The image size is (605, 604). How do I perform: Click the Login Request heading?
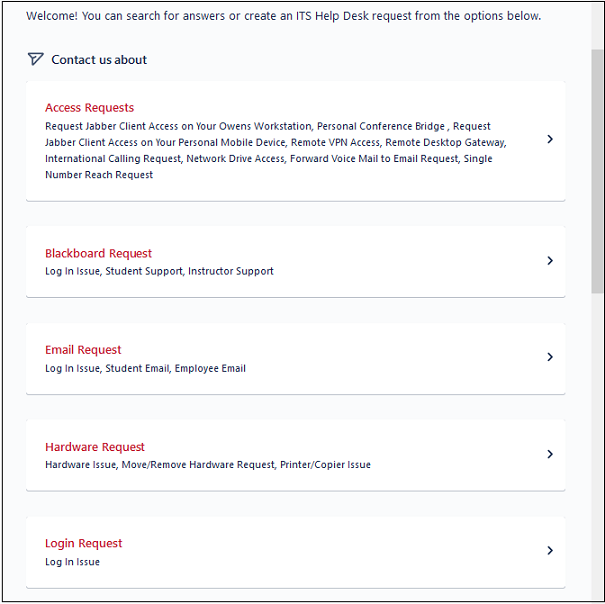pyautogui.click(x=83, y=544)
